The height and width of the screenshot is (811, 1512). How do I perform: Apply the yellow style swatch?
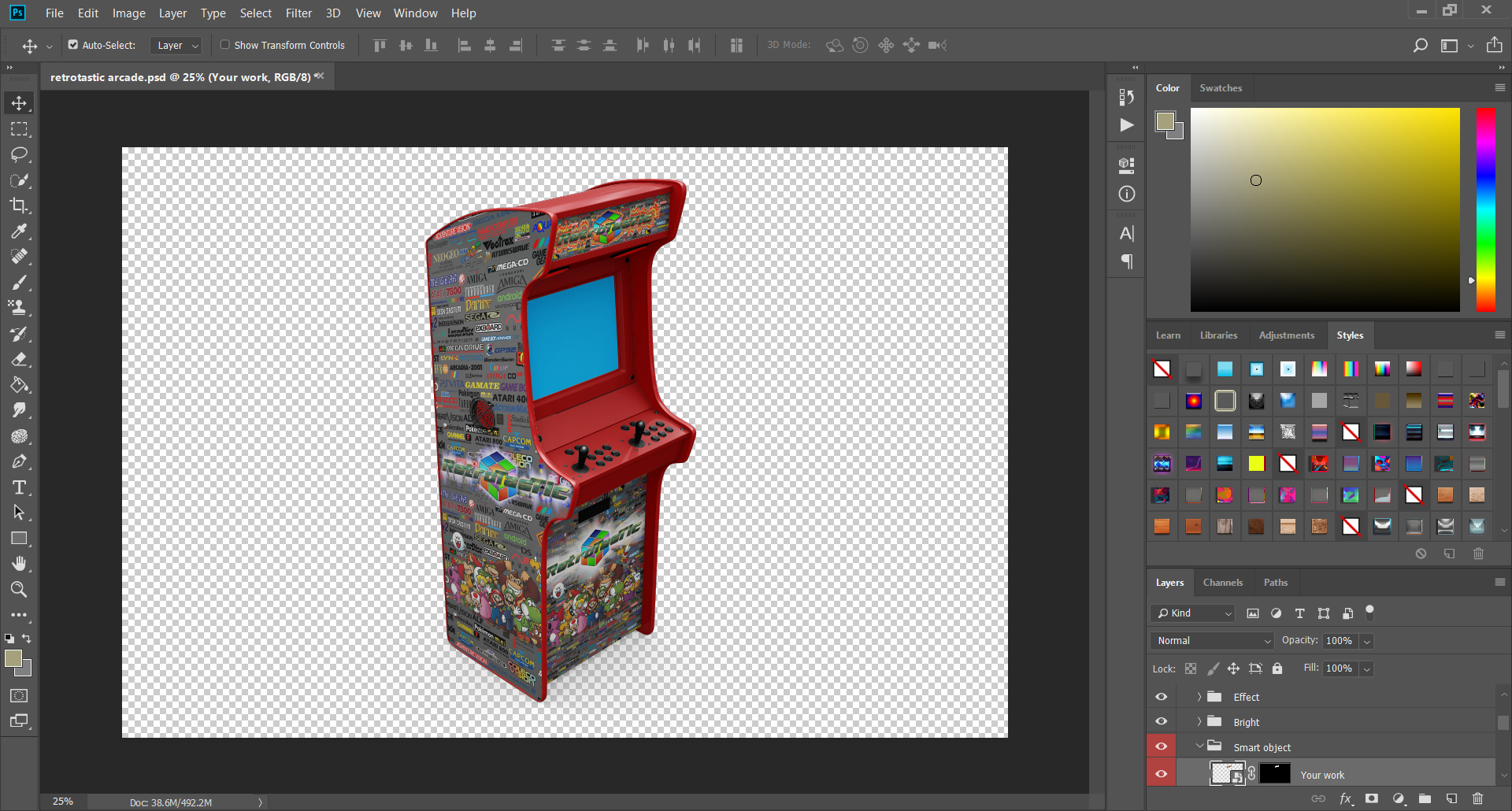[x=1256, y=464]
